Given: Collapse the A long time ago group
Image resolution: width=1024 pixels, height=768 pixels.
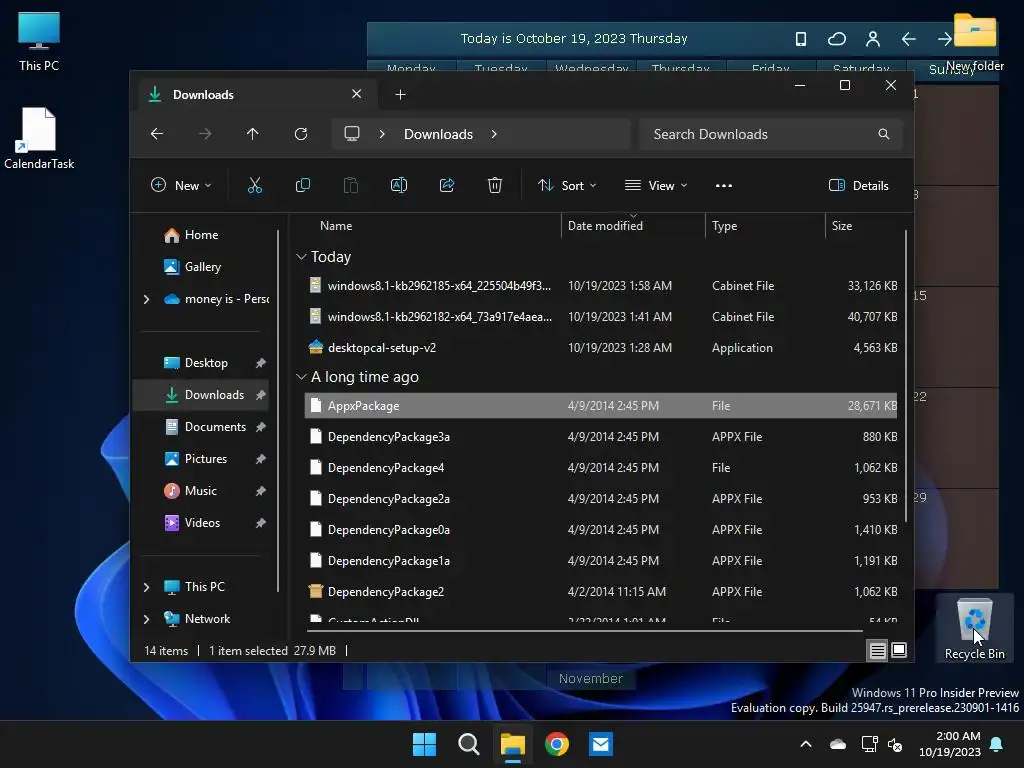Looking at the screenshot, I should (301, 377).
